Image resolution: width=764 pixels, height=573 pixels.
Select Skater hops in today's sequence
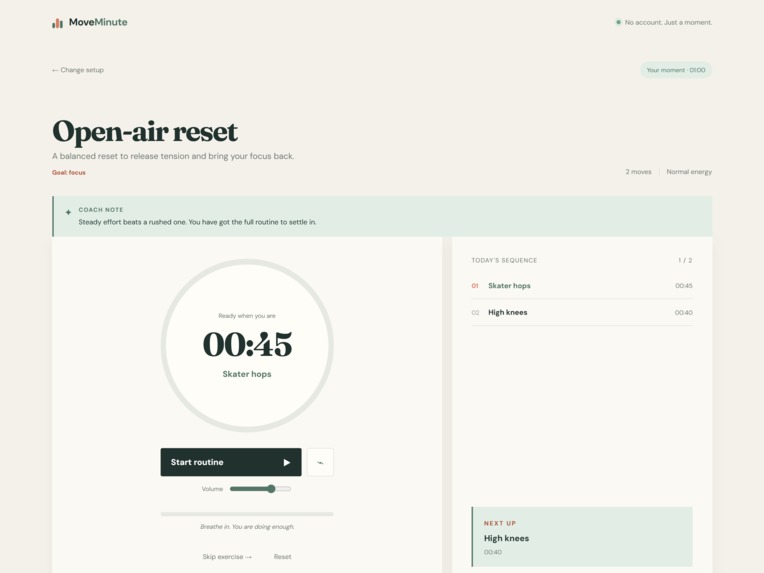coord(582,286)
